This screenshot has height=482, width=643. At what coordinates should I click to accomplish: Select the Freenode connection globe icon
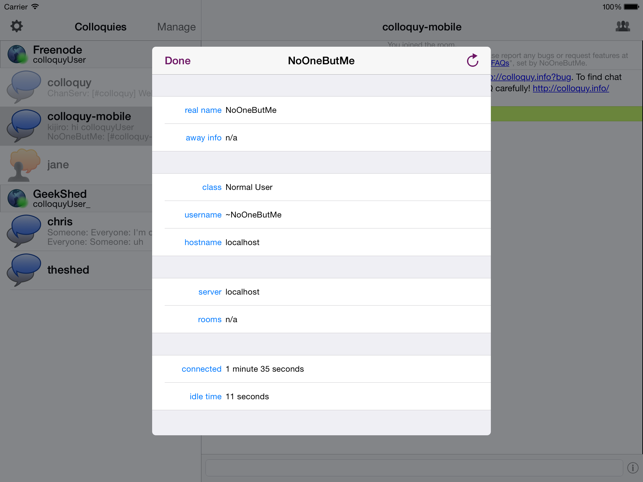[17, 54]
